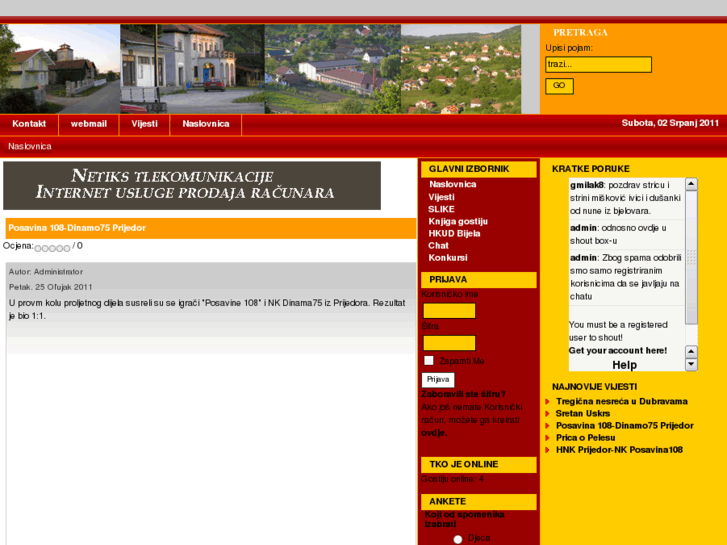Image resolution: width=727 pixels, height=545 pixels.
Task: Click the Šifra password field
Action: click(449, 343)
